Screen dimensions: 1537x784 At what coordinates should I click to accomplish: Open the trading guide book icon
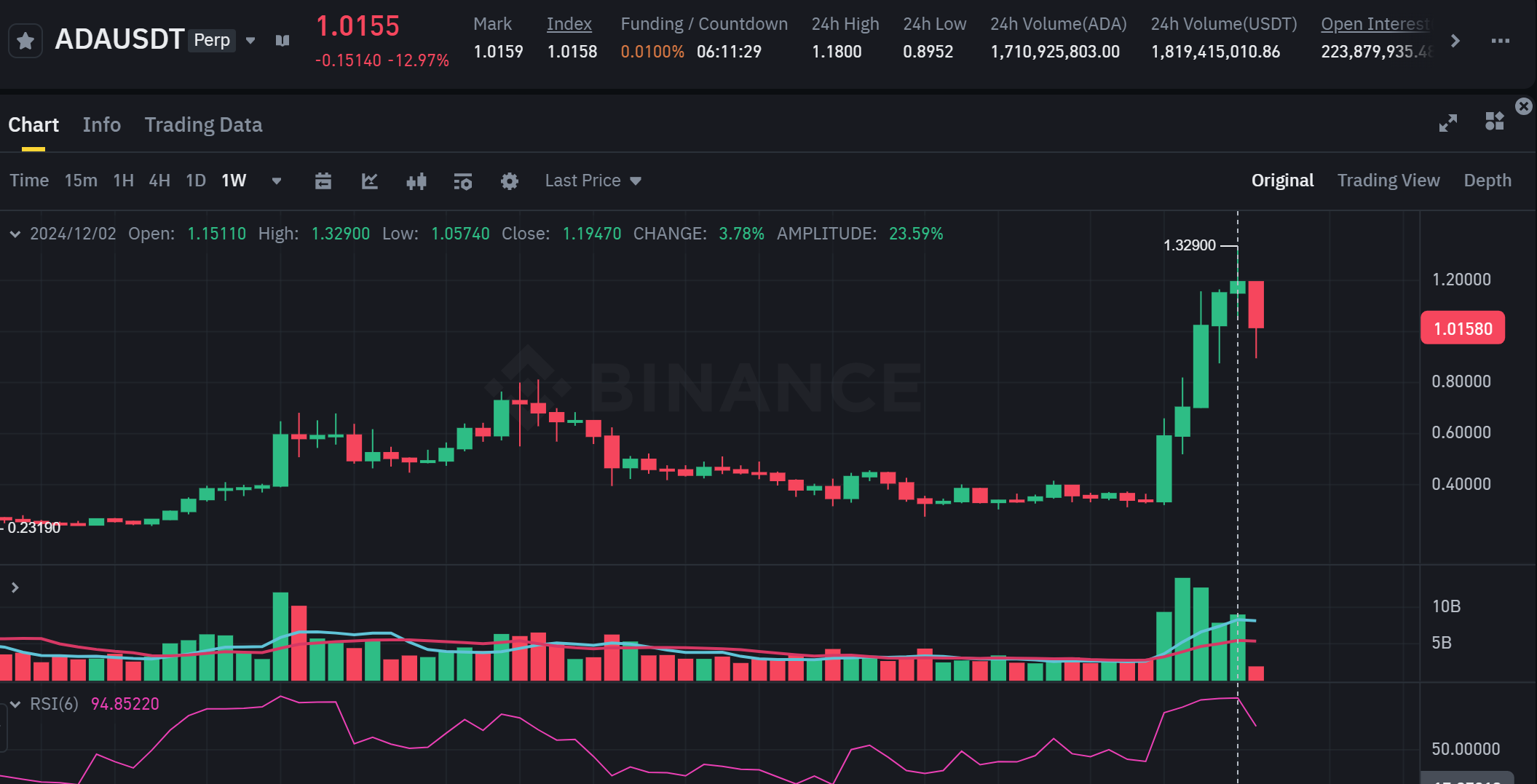[x=282, y=41]
